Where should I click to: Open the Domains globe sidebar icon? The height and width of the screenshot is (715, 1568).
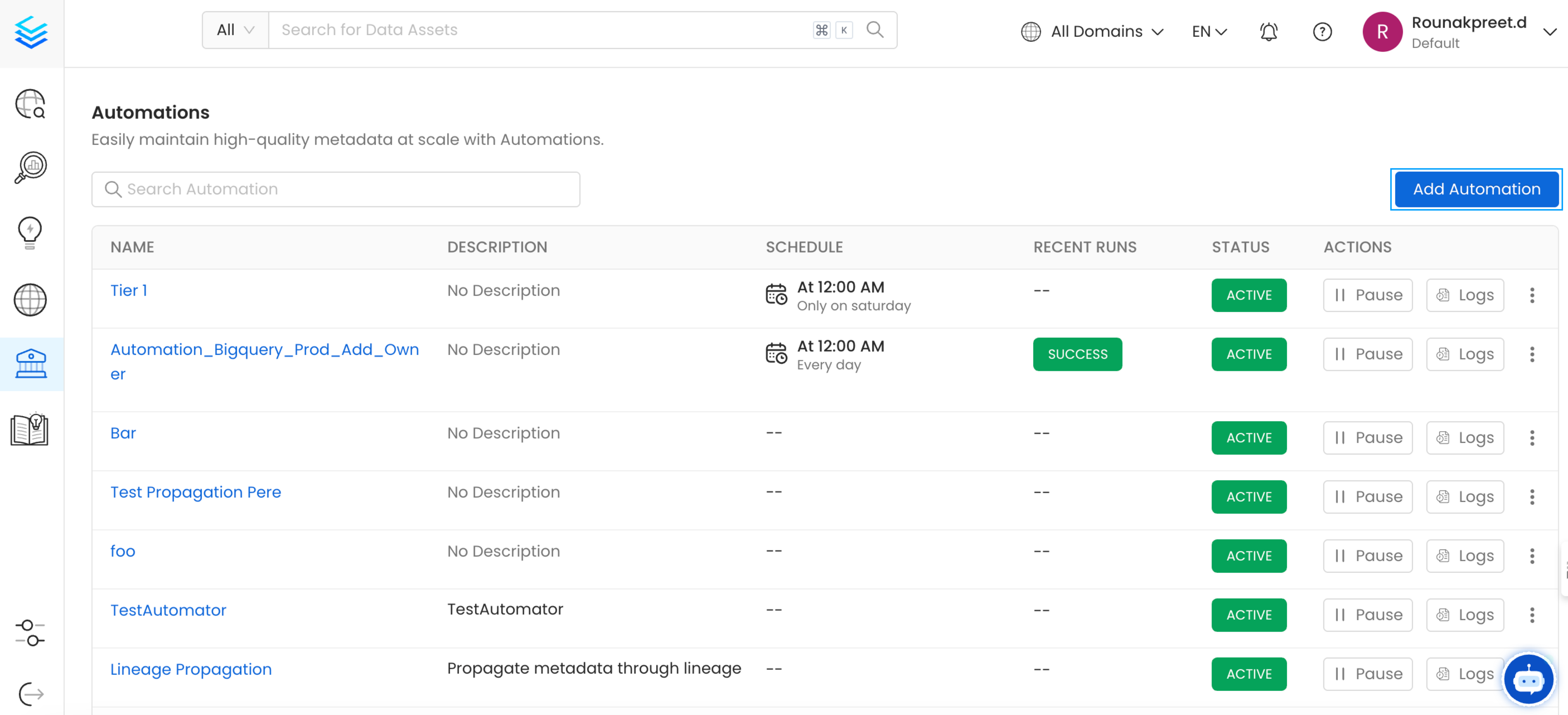coord(30,299)
